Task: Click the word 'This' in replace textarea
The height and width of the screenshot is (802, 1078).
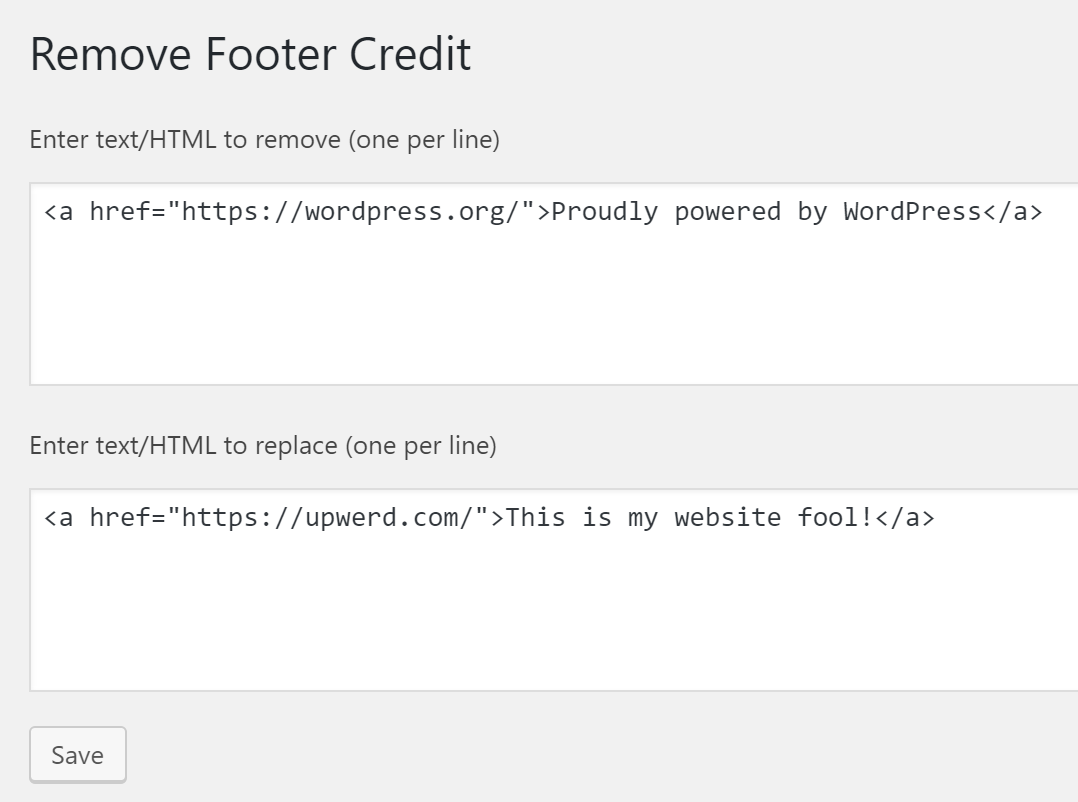Action: point(536,517)
